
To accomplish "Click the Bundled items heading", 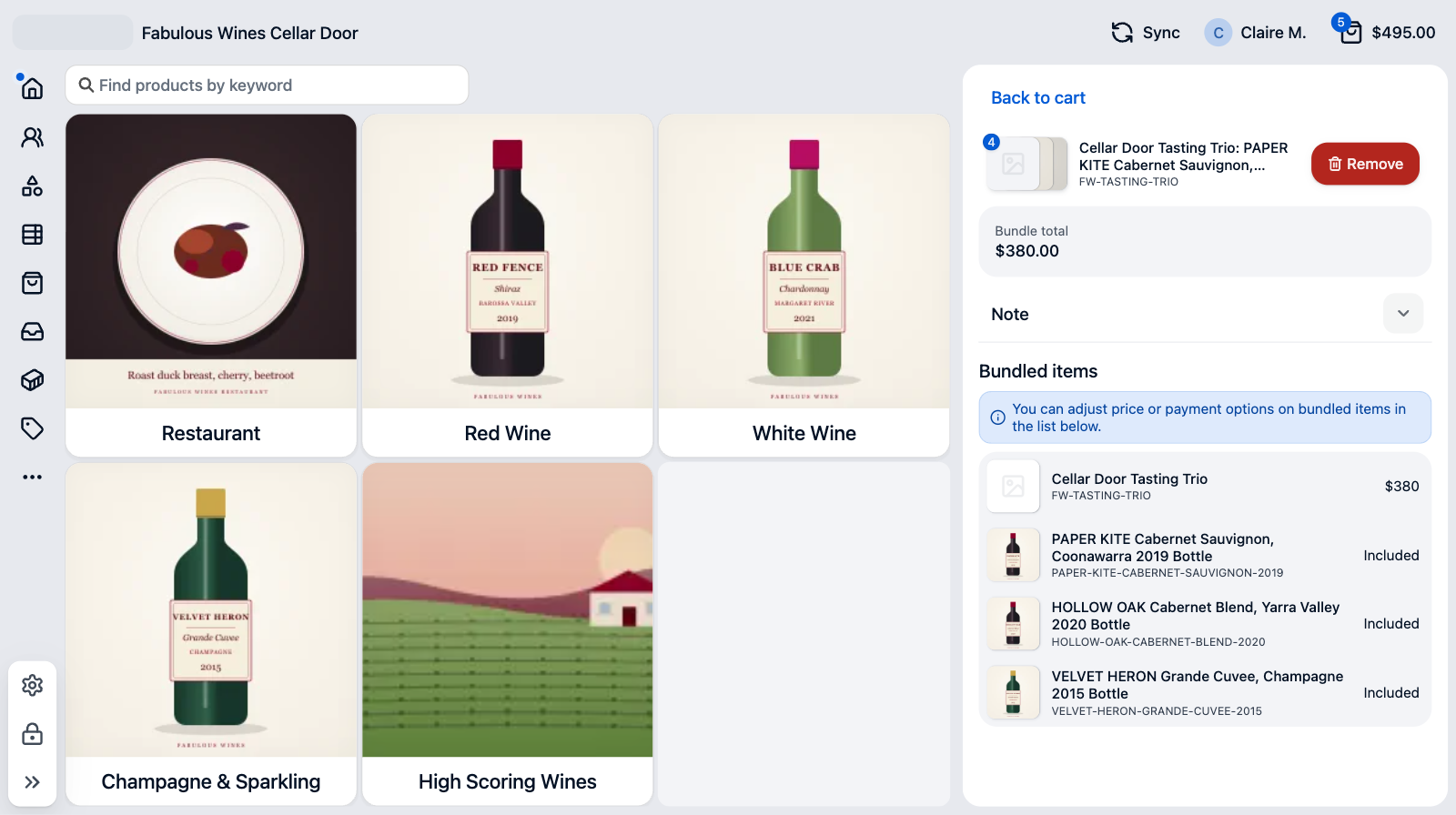I will point(1038,371).
